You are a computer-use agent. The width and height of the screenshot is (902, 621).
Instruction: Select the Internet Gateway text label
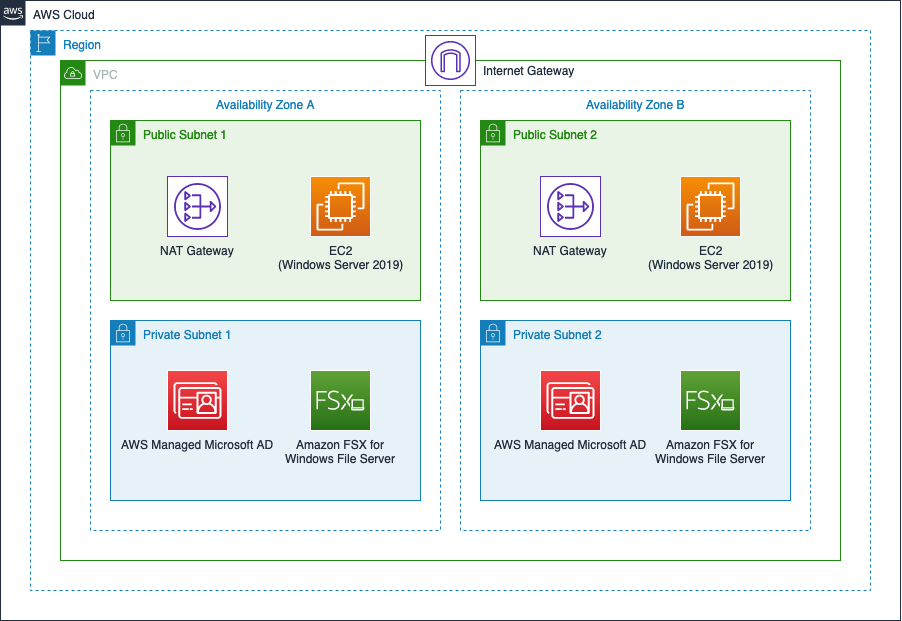(x=528, y=71)
